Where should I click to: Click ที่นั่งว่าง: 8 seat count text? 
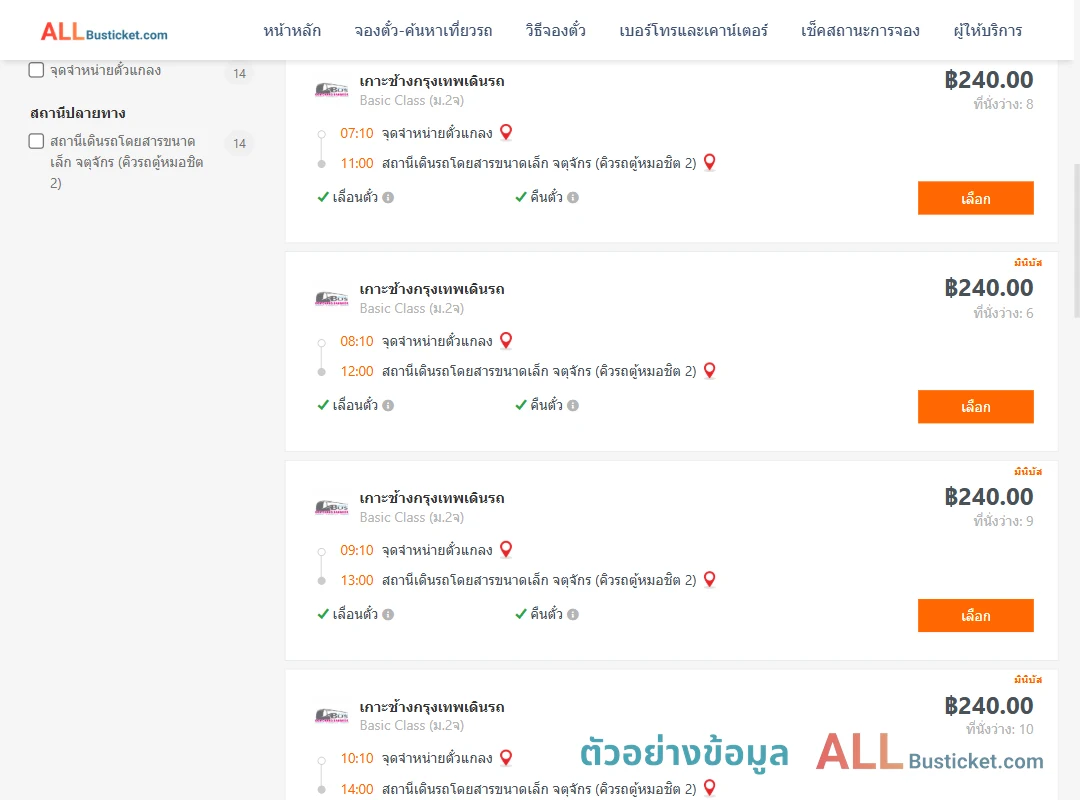(x=1003, y=104)
